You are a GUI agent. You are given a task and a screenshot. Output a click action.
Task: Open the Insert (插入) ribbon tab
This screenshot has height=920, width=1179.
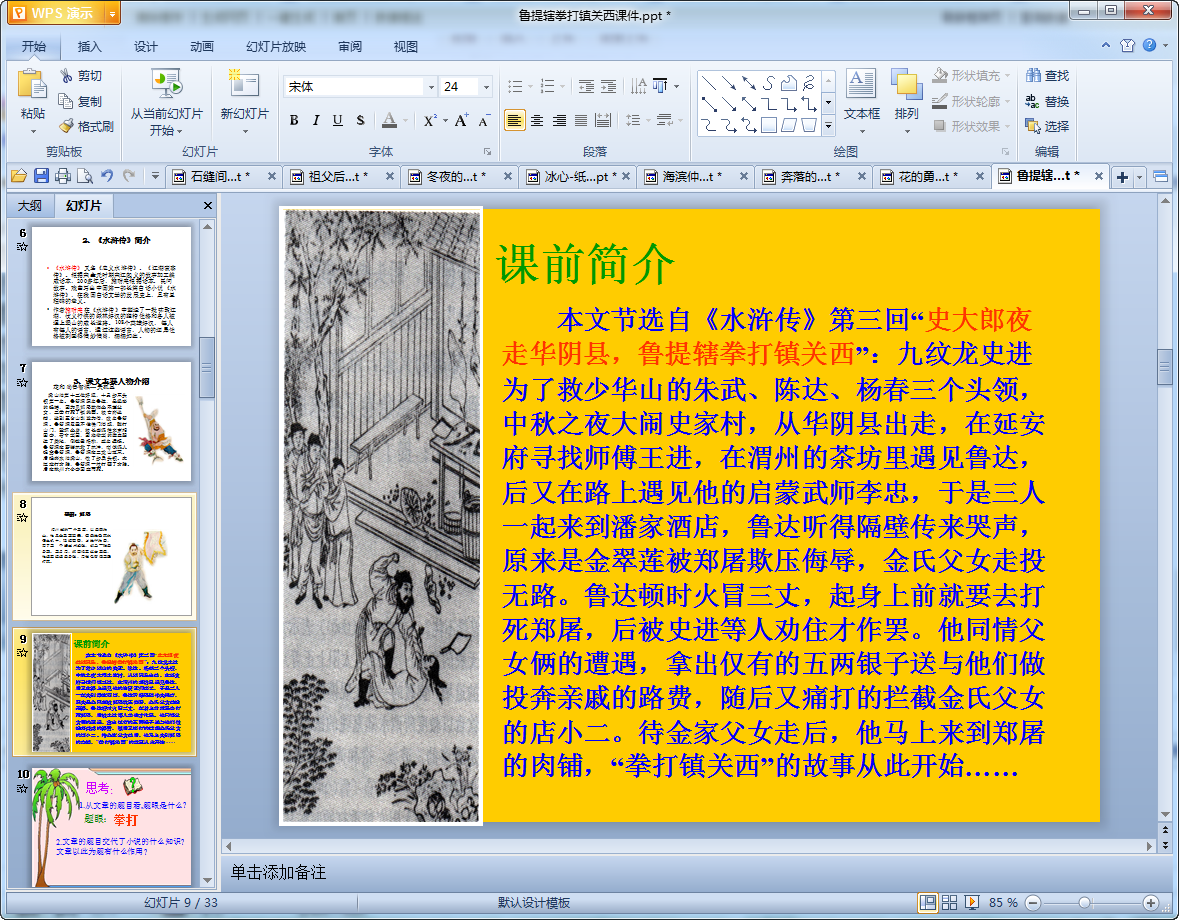click(89, 47)
